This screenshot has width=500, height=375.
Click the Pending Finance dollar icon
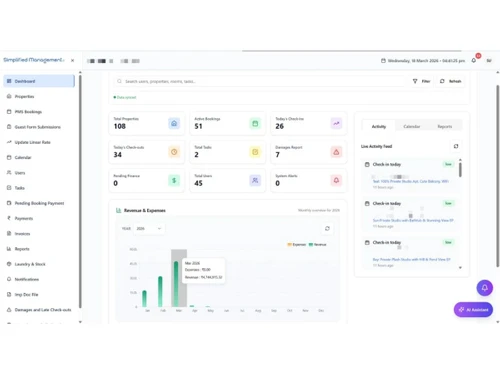[174, 181]
